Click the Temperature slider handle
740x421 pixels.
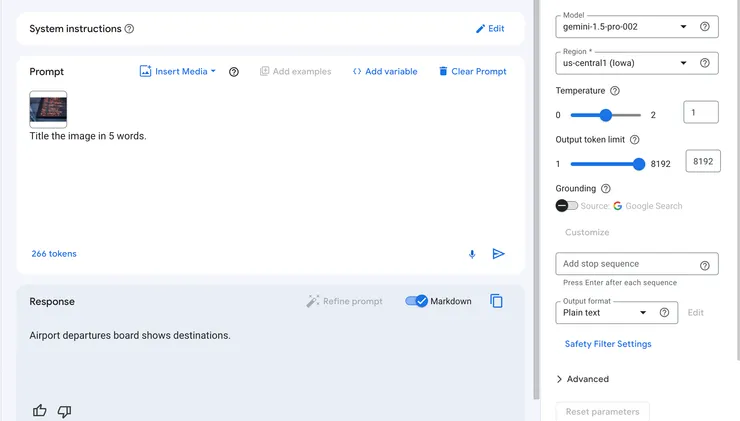click(x=605, y=115)
